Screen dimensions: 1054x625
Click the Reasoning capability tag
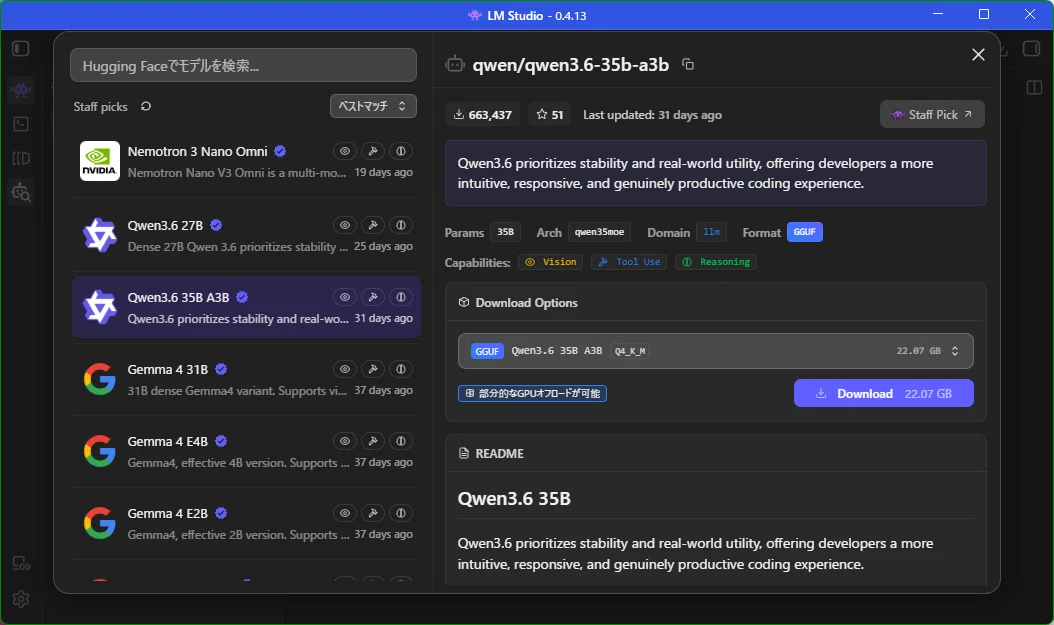pyautogui.click(x=716, y=262)
